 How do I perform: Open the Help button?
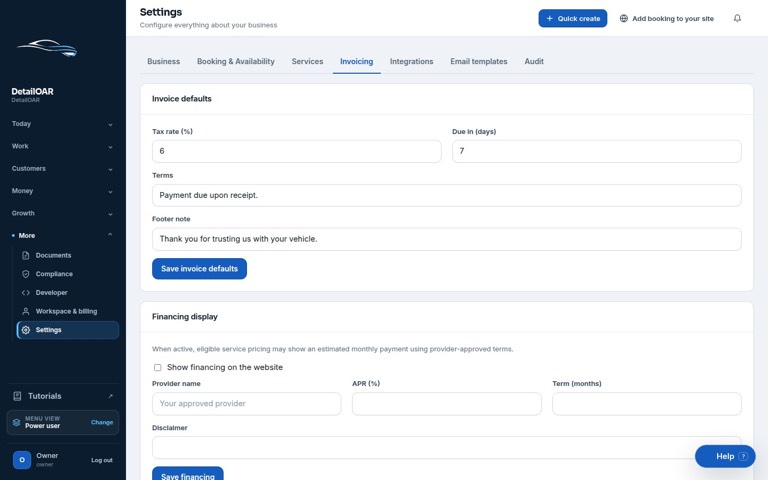tap(725, 456)
